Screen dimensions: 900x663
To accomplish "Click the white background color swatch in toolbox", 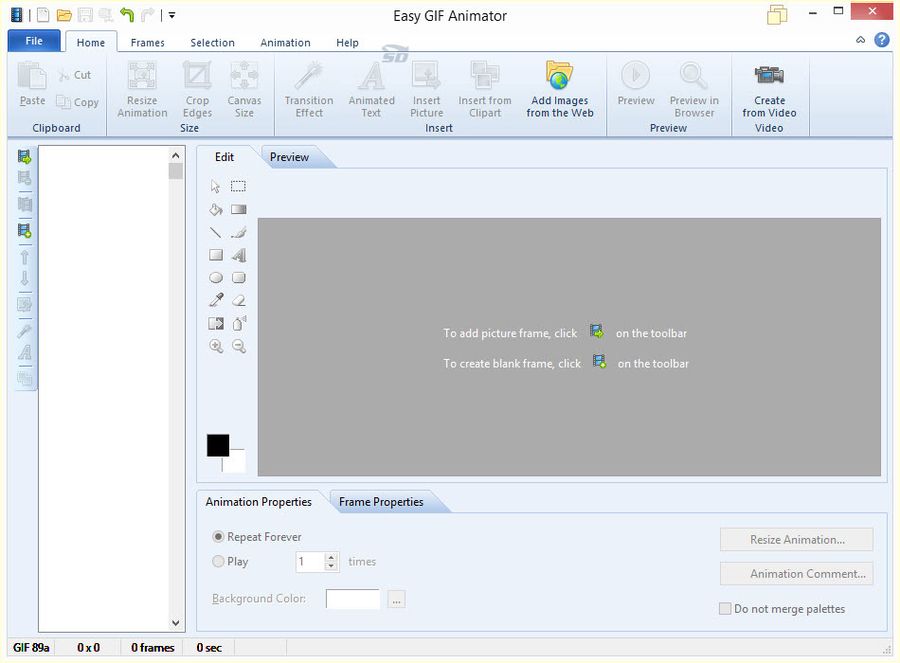I will [235, 462].
